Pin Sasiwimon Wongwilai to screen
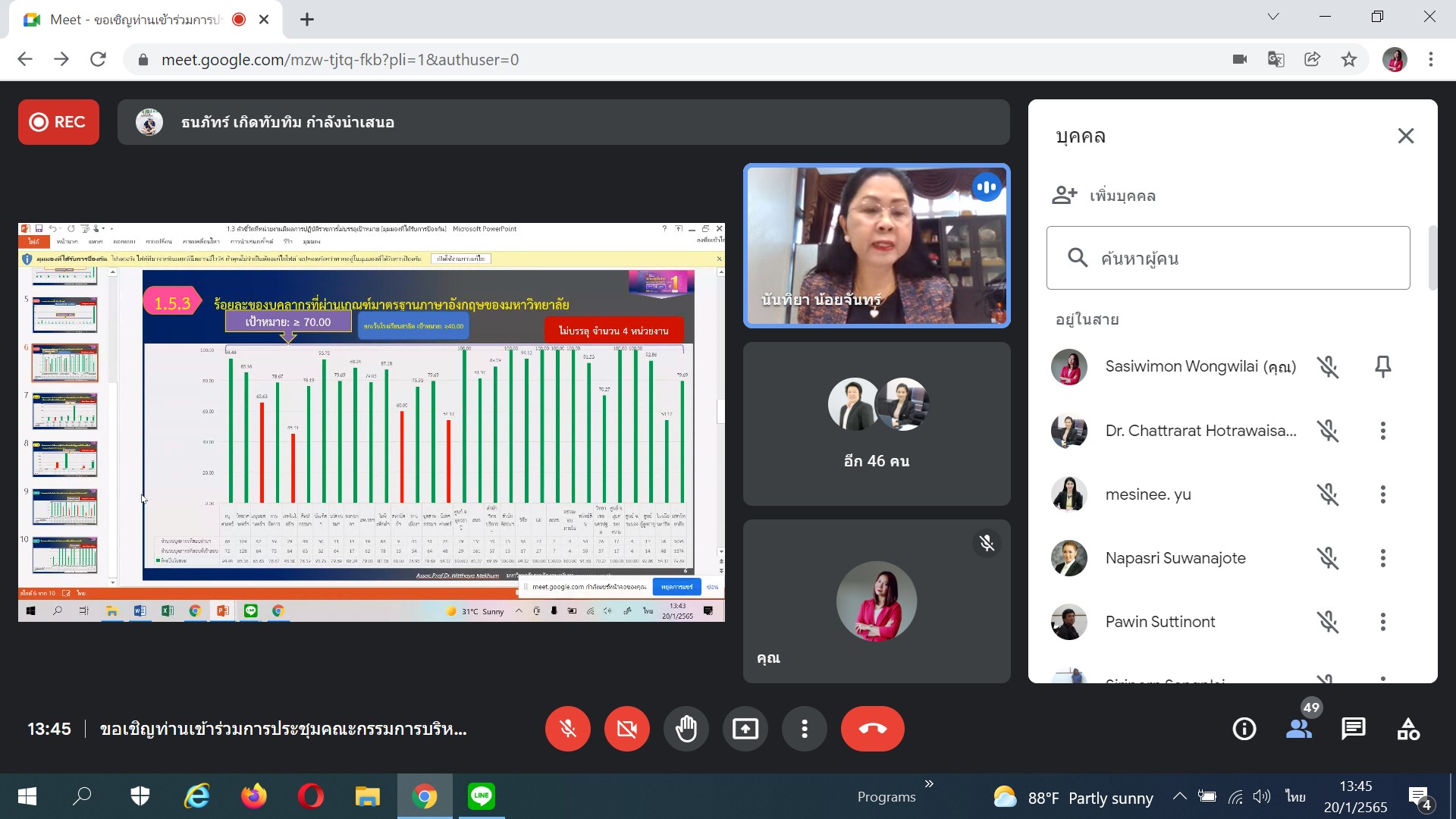 (1382, 367)
